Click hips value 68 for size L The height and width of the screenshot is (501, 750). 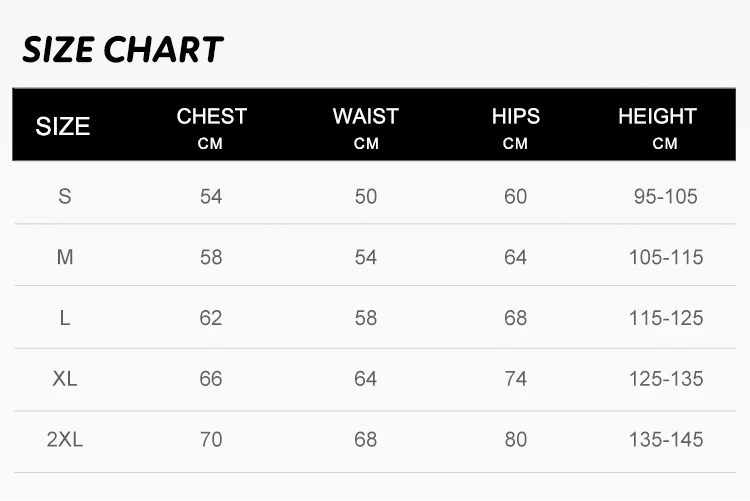[x=515, y=318]
